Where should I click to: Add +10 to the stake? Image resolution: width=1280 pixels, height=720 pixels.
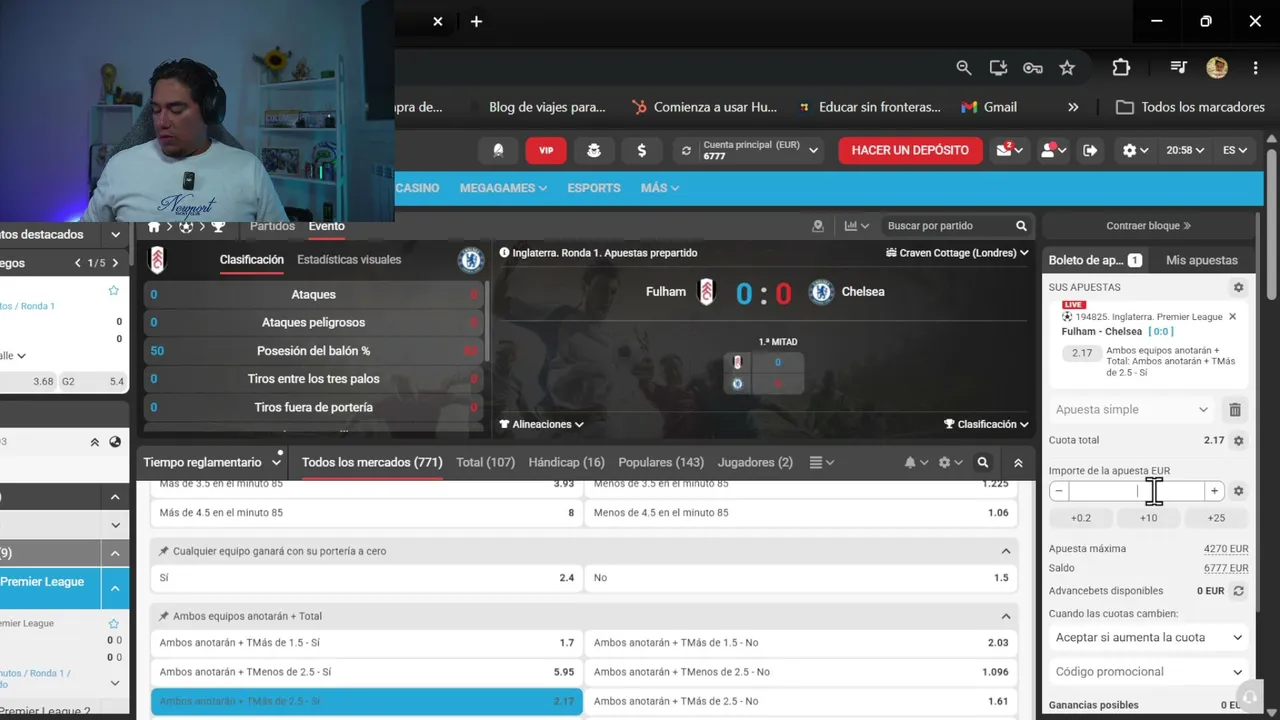pos(1148,518)
